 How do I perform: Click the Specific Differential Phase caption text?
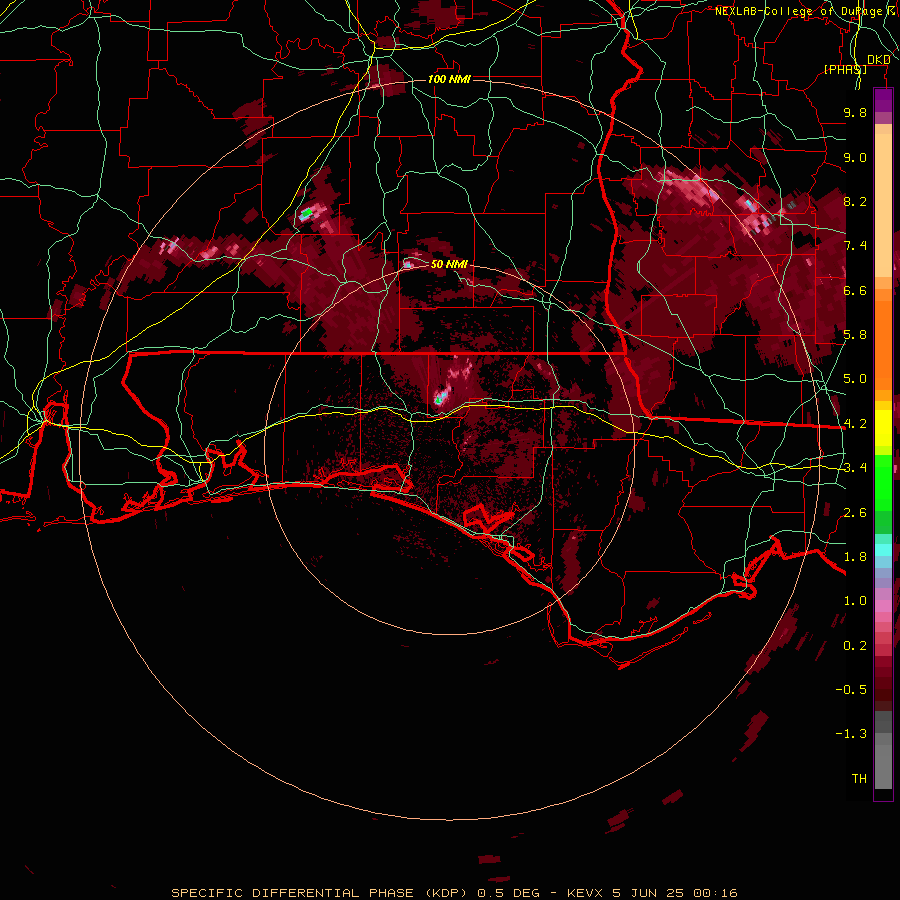coord(454,893)
